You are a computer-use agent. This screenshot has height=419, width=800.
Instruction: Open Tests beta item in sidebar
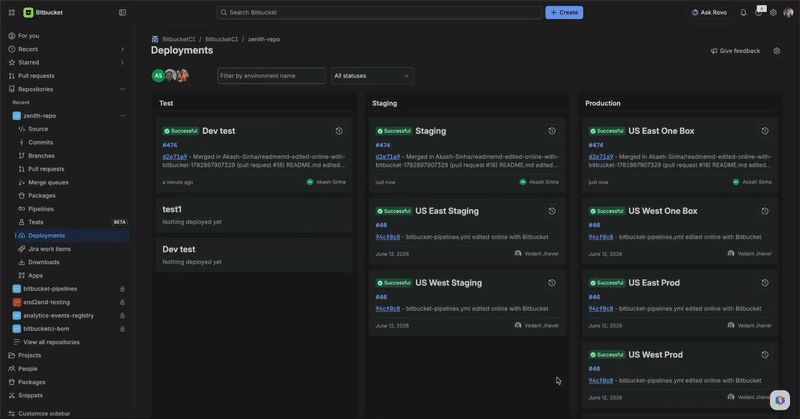(36, 222)
